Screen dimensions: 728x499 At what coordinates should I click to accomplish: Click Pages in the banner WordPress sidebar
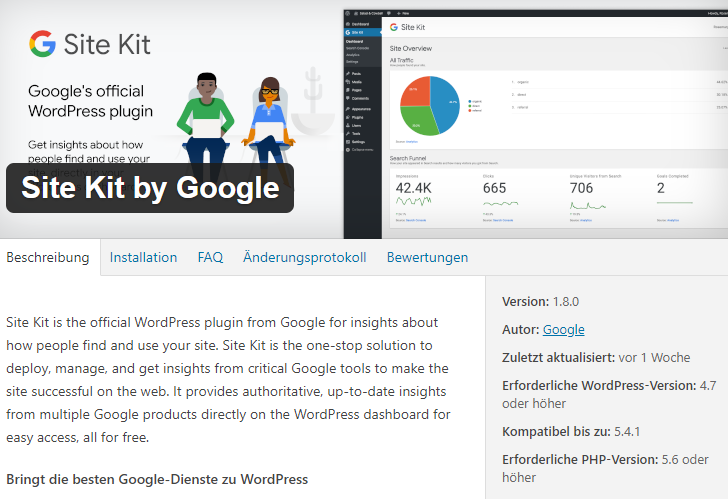354,90
